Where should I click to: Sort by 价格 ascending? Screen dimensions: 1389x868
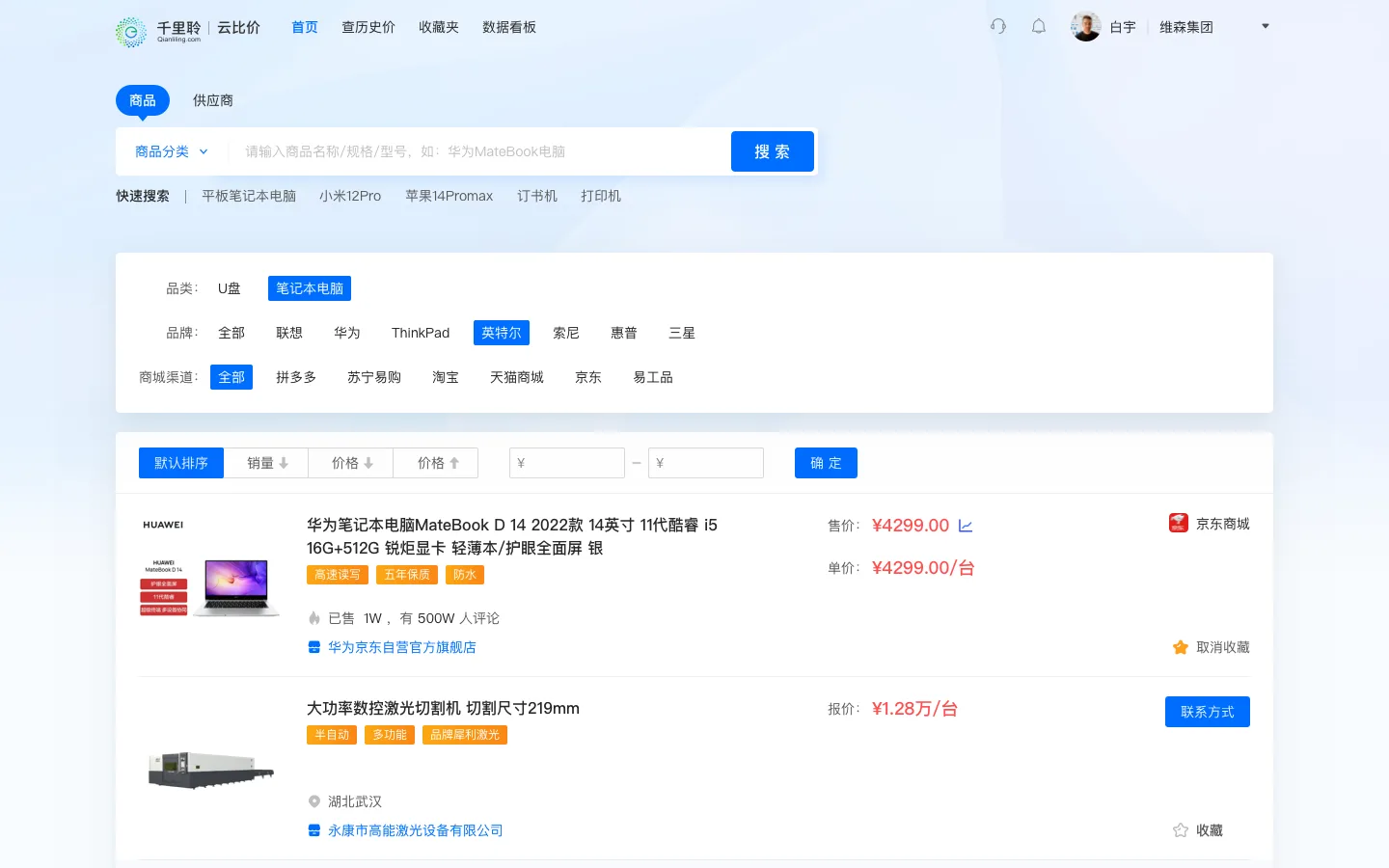click(x=436, y=463)
